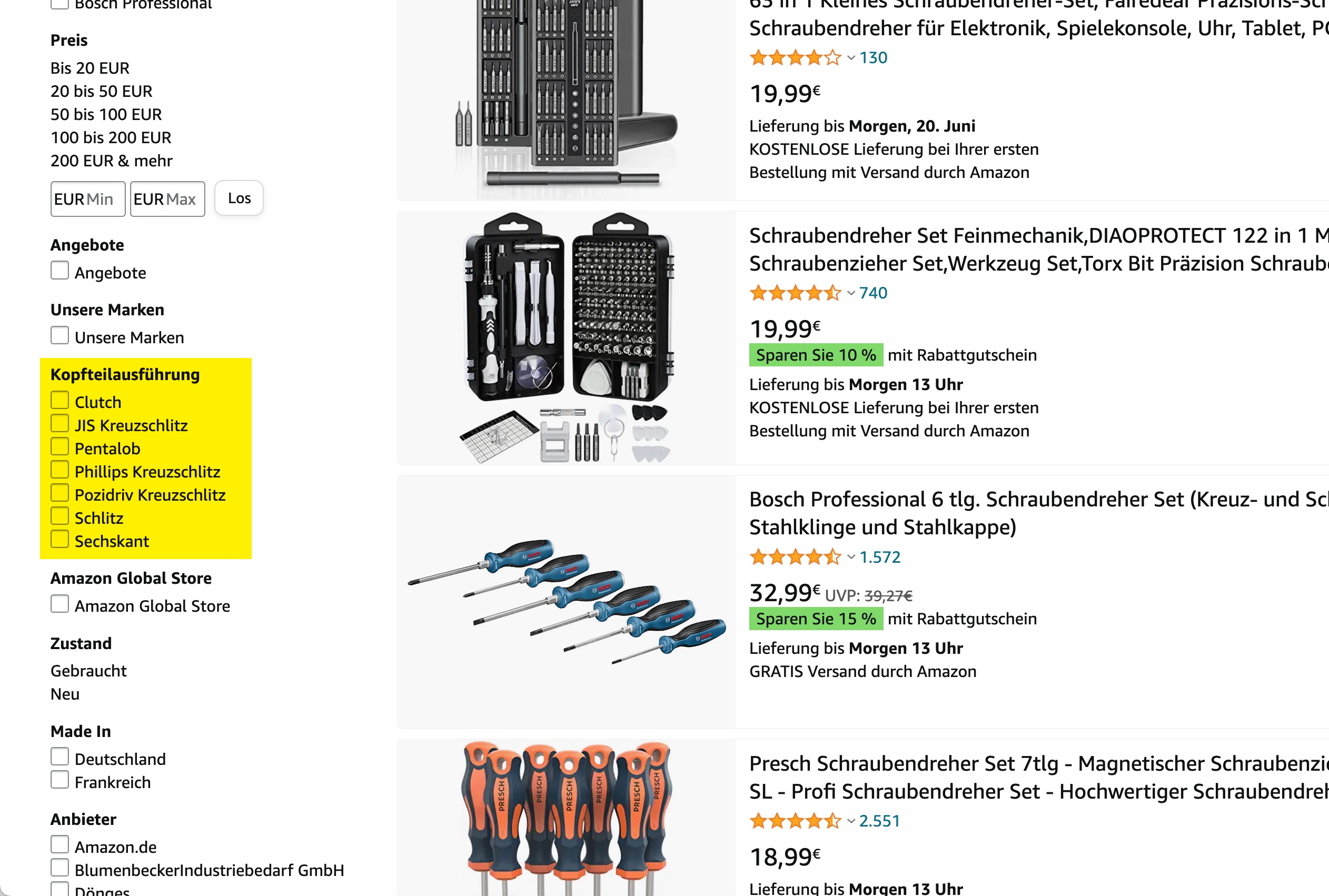The image size is (1329, 896).
Task: Enable the Pentalob filter checkbox
Action: (x=59, y=447)
